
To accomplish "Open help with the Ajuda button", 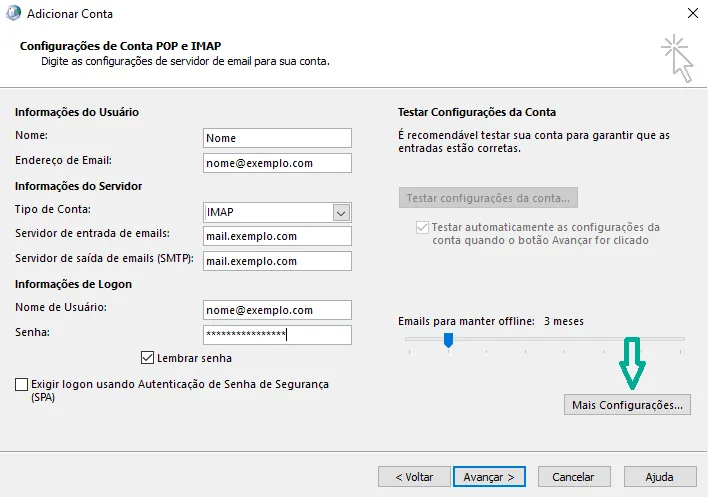I will [660, 477].
